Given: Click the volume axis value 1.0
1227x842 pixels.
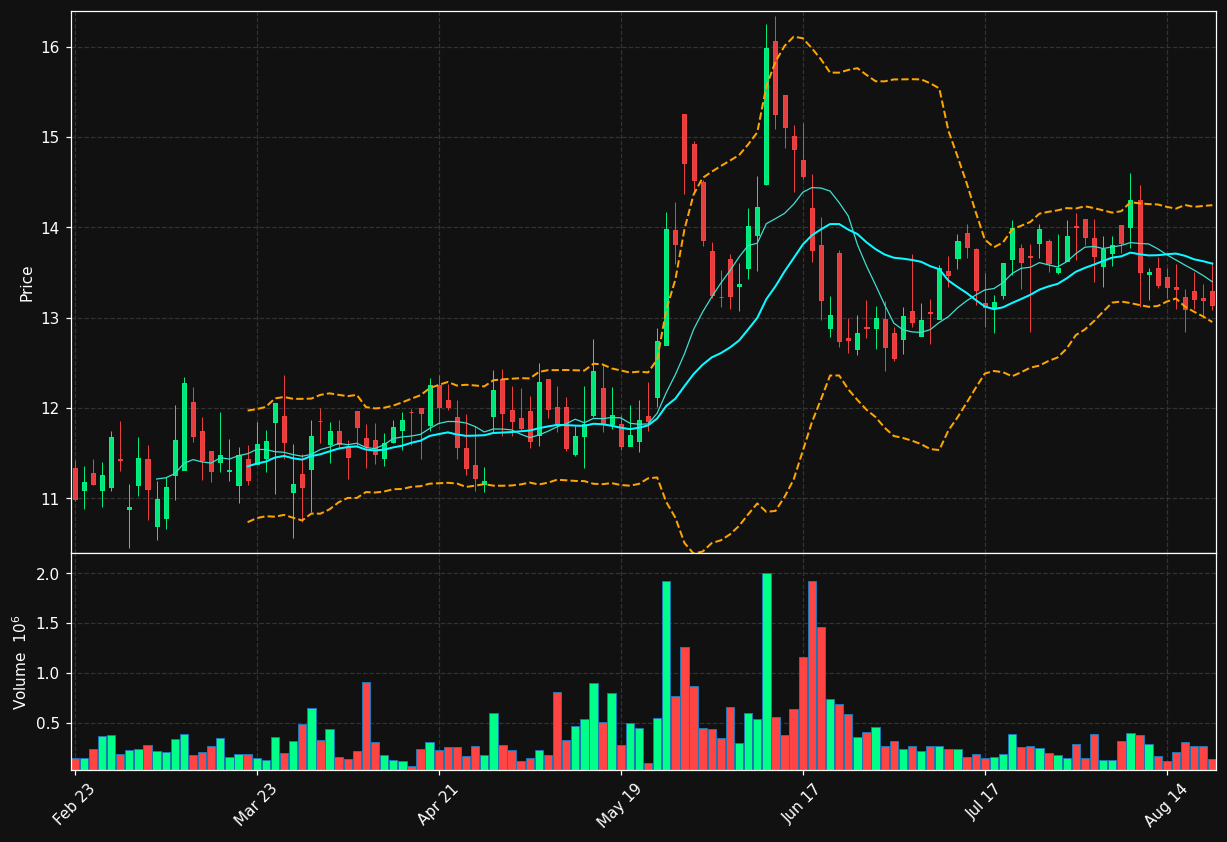Looking at the screenshot, I should point(49,674).
